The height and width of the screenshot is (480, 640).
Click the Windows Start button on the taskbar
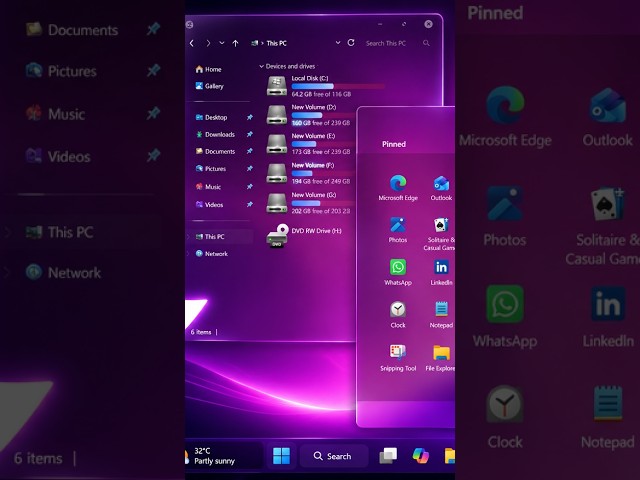[281, 456]
